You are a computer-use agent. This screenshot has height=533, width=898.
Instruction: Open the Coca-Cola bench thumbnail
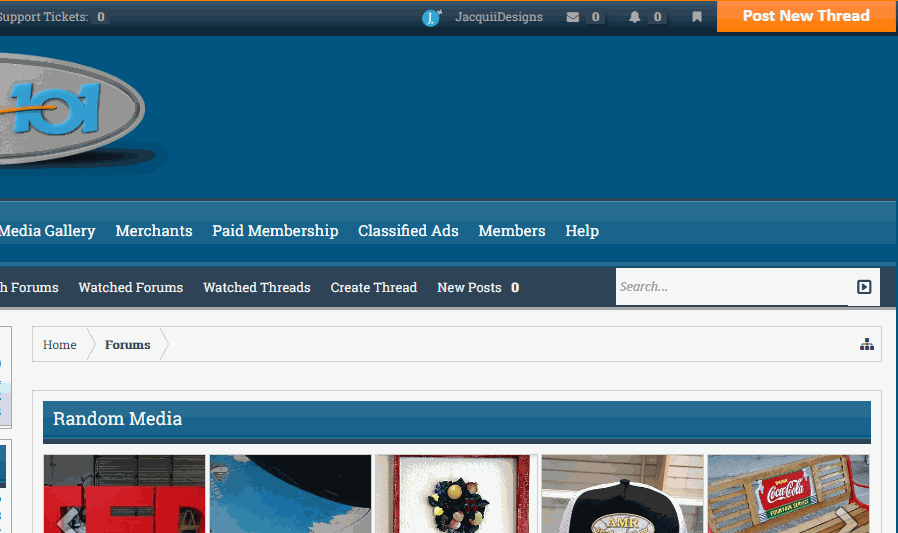tap(789, 494)
